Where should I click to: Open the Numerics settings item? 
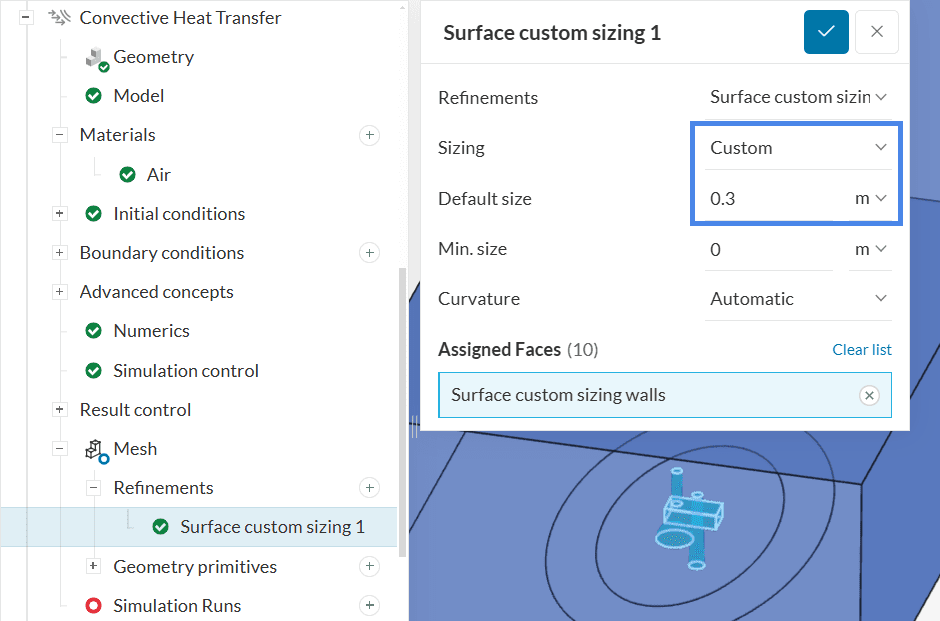click(151, 331)
